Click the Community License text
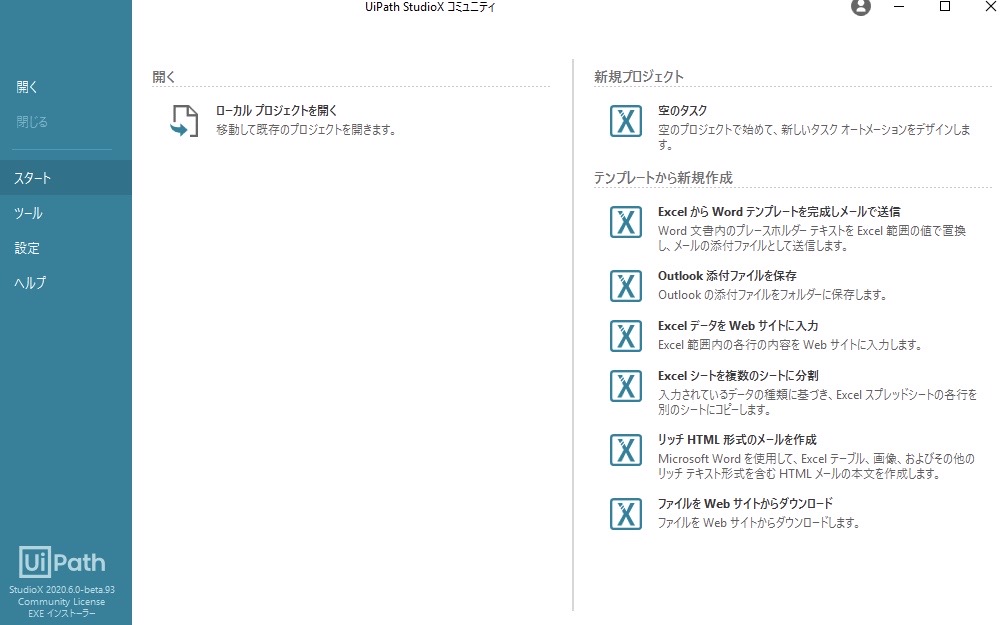The image size is (1007, 625). coord(62,602)
